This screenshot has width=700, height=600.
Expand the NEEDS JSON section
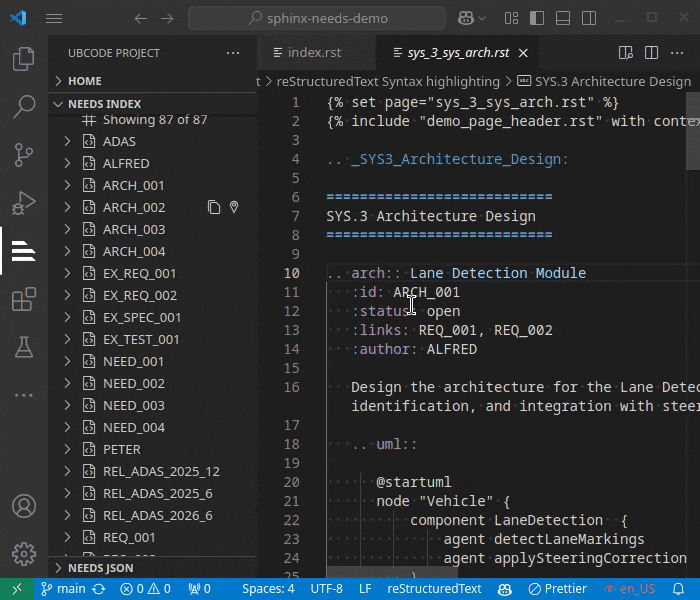(x=152, y=568)
